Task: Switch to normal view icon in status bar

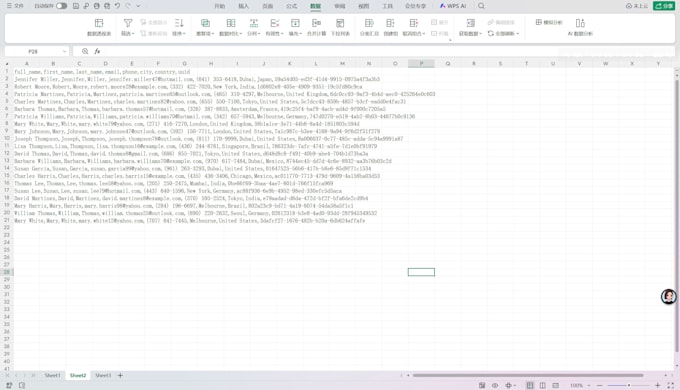Action: [x=530, y=385]
